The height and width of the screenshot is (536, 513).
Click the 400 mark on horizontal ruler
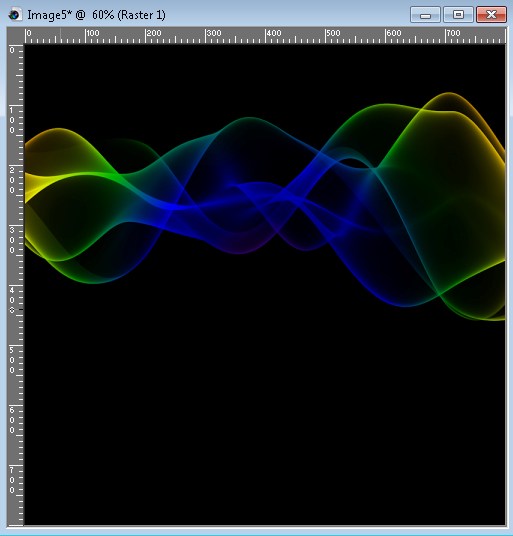273,34
